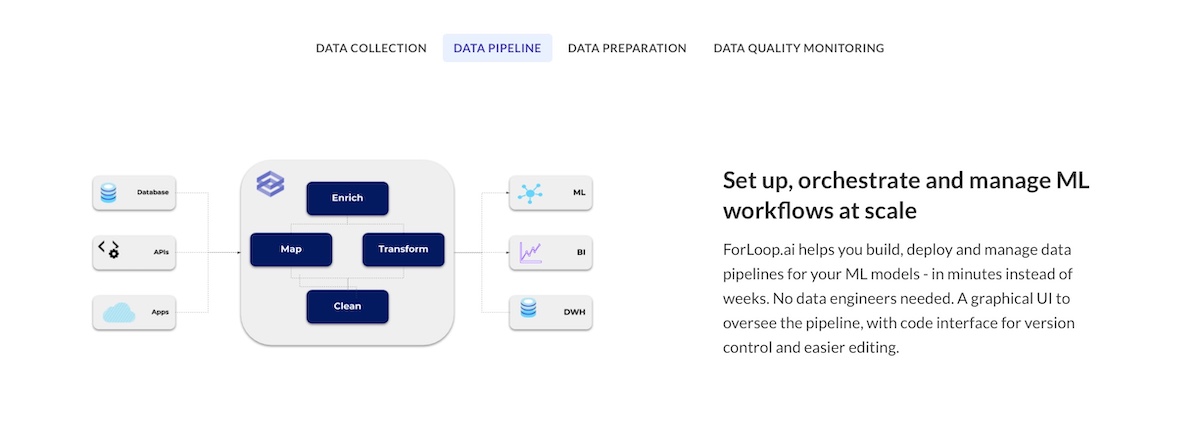1200x436 pixels.
Task: Click the pipeline diagram gray container
Action: 348,252
